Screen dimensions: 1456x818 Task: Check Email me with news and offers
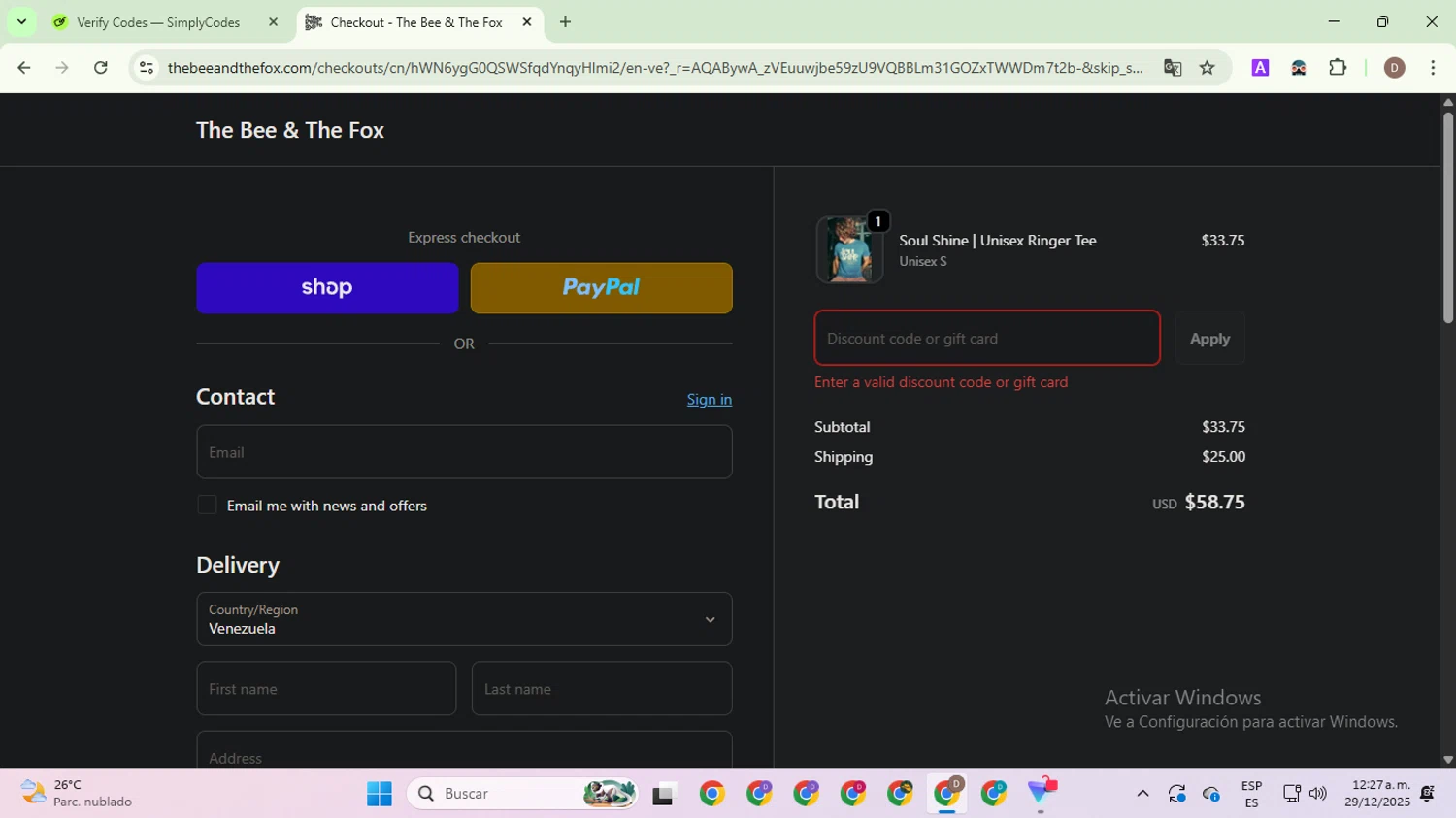pyautogui.click(x=207, y=505)
